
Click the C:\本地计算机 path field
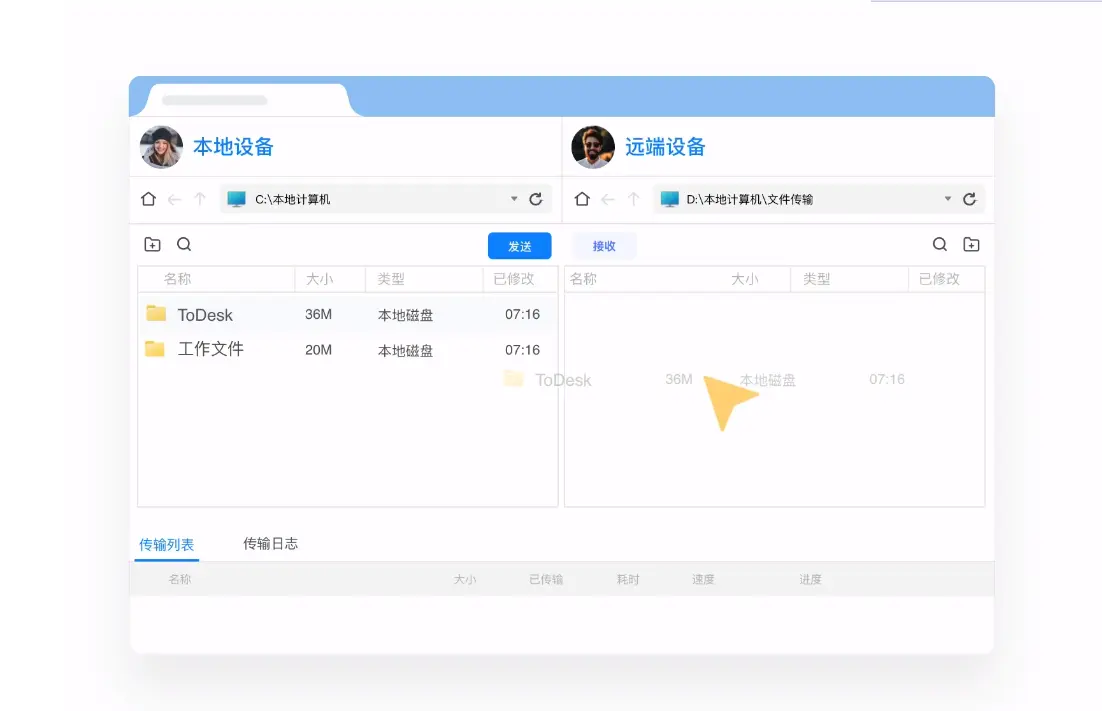click(385, 199)
